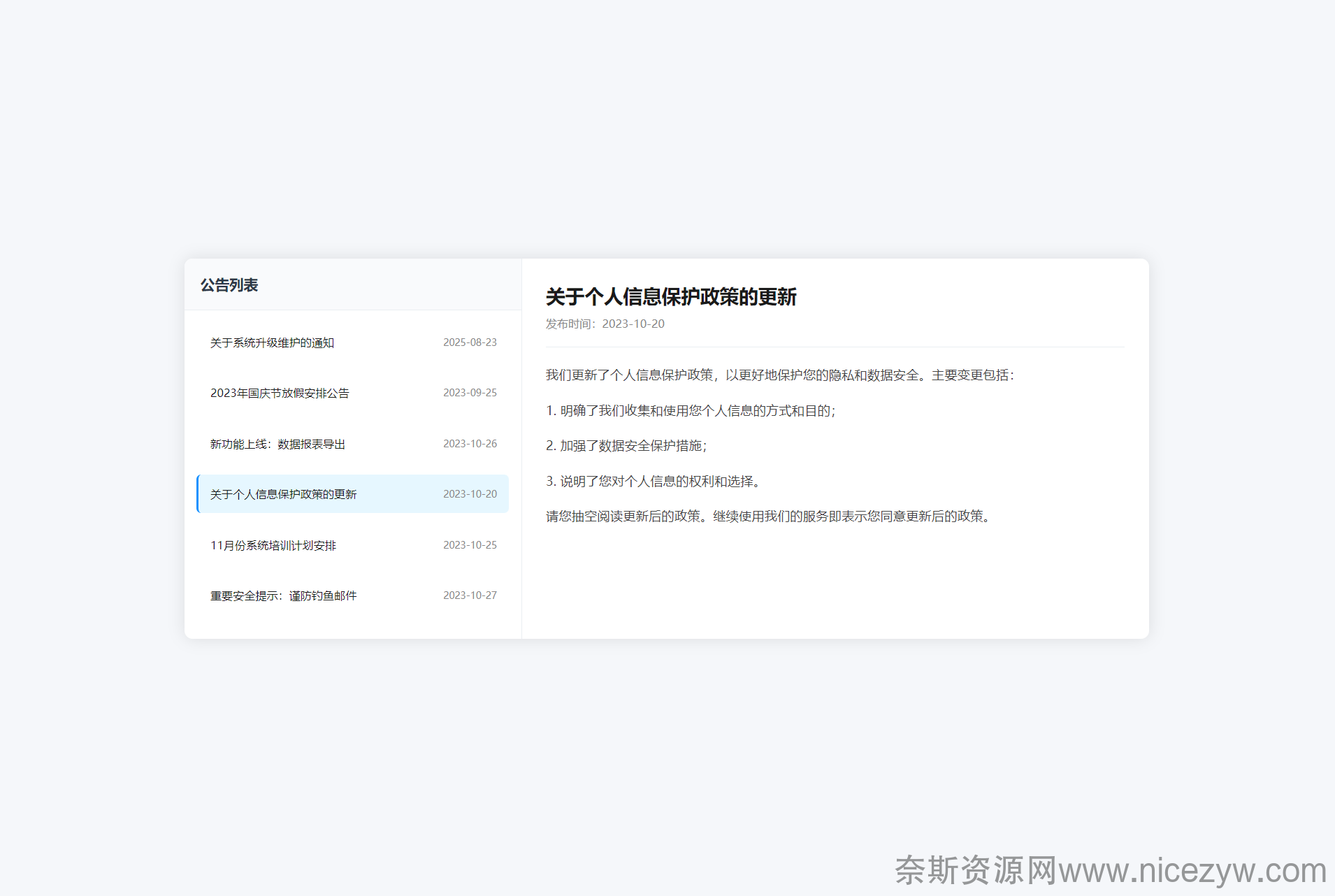Click the date 2025-08-23 in the list
The image size is (1335, 896).
pos(470,342)
